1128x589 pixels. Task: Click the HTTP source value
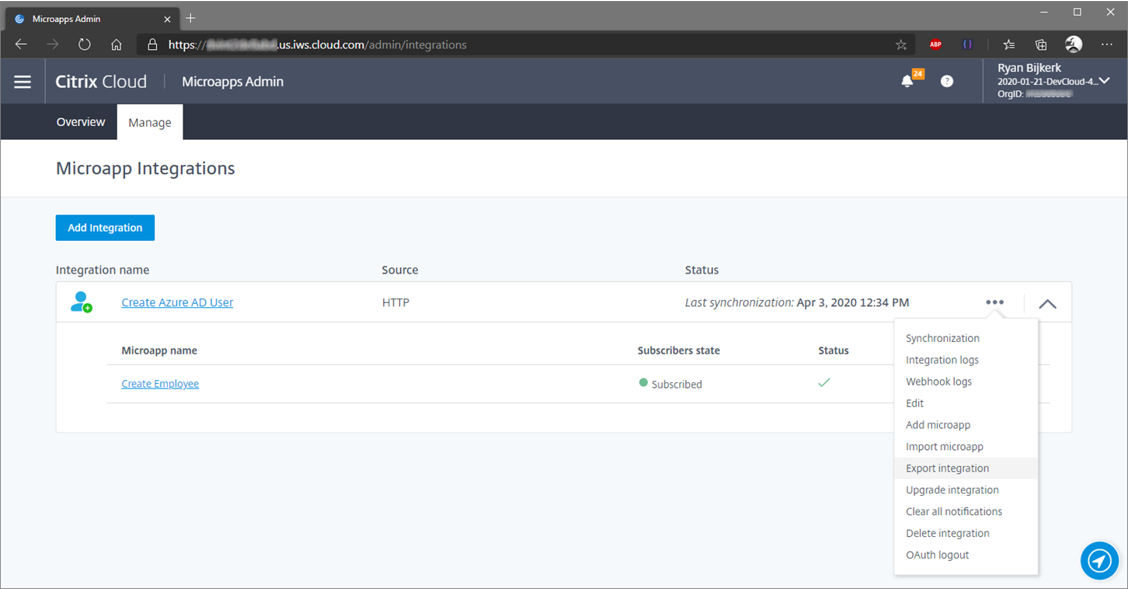click(x=396, y=302)
